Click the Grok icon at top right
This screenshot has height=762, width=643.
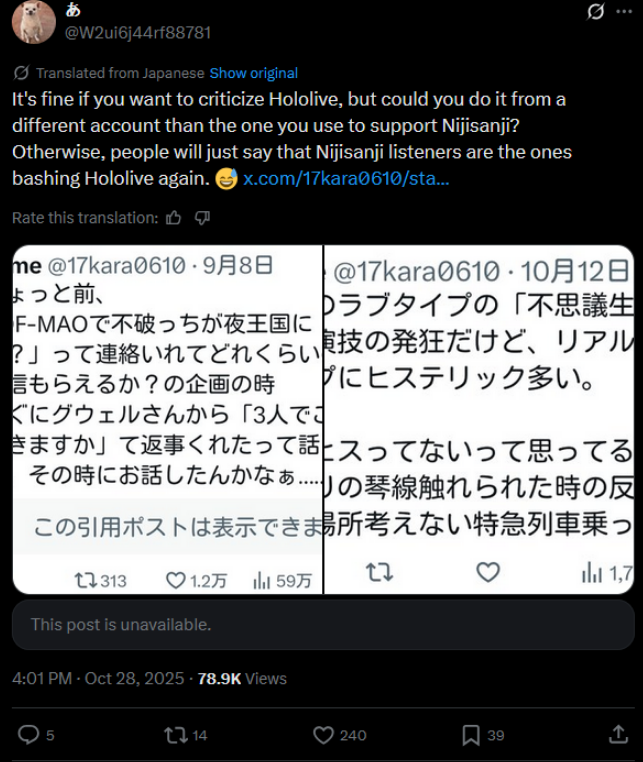click(x=595, y=11)
